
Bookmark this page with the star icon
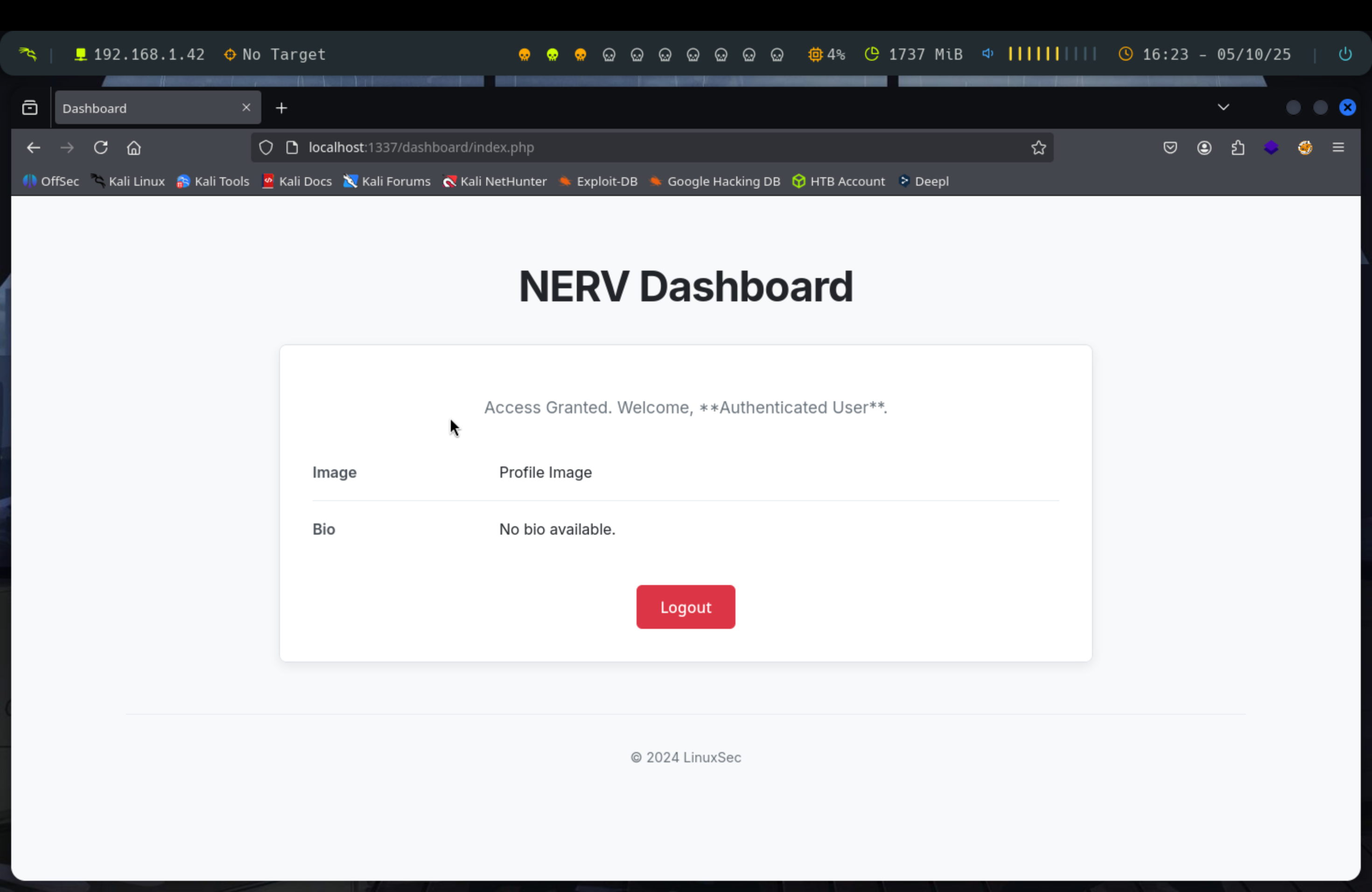point(1038,147)
